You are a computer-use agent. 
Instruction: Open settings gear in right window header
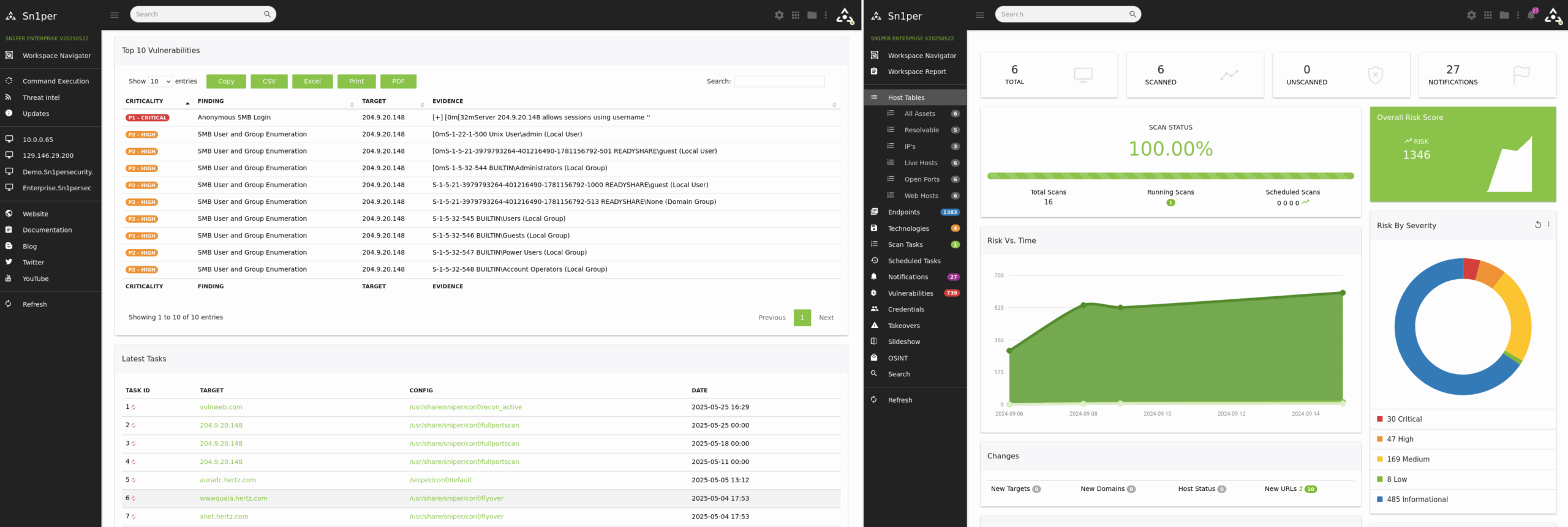tap(1471, 15)
